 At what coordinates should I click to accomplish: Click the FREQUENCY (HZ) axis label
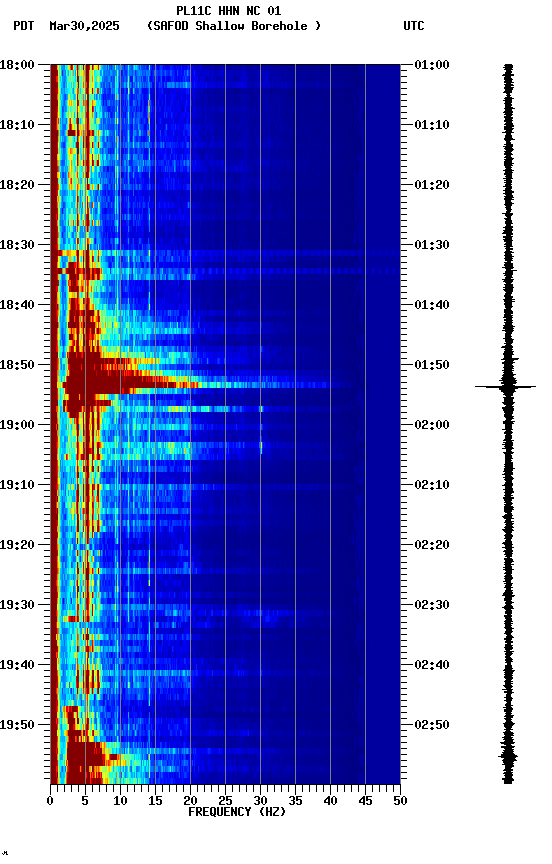point(237,813)
